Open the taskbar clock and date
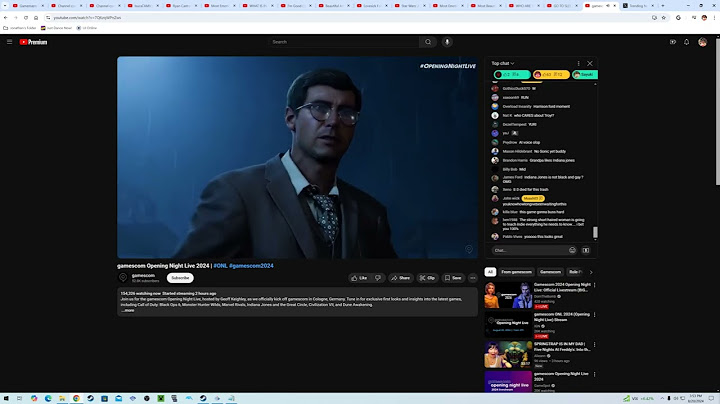 [696, 398]
